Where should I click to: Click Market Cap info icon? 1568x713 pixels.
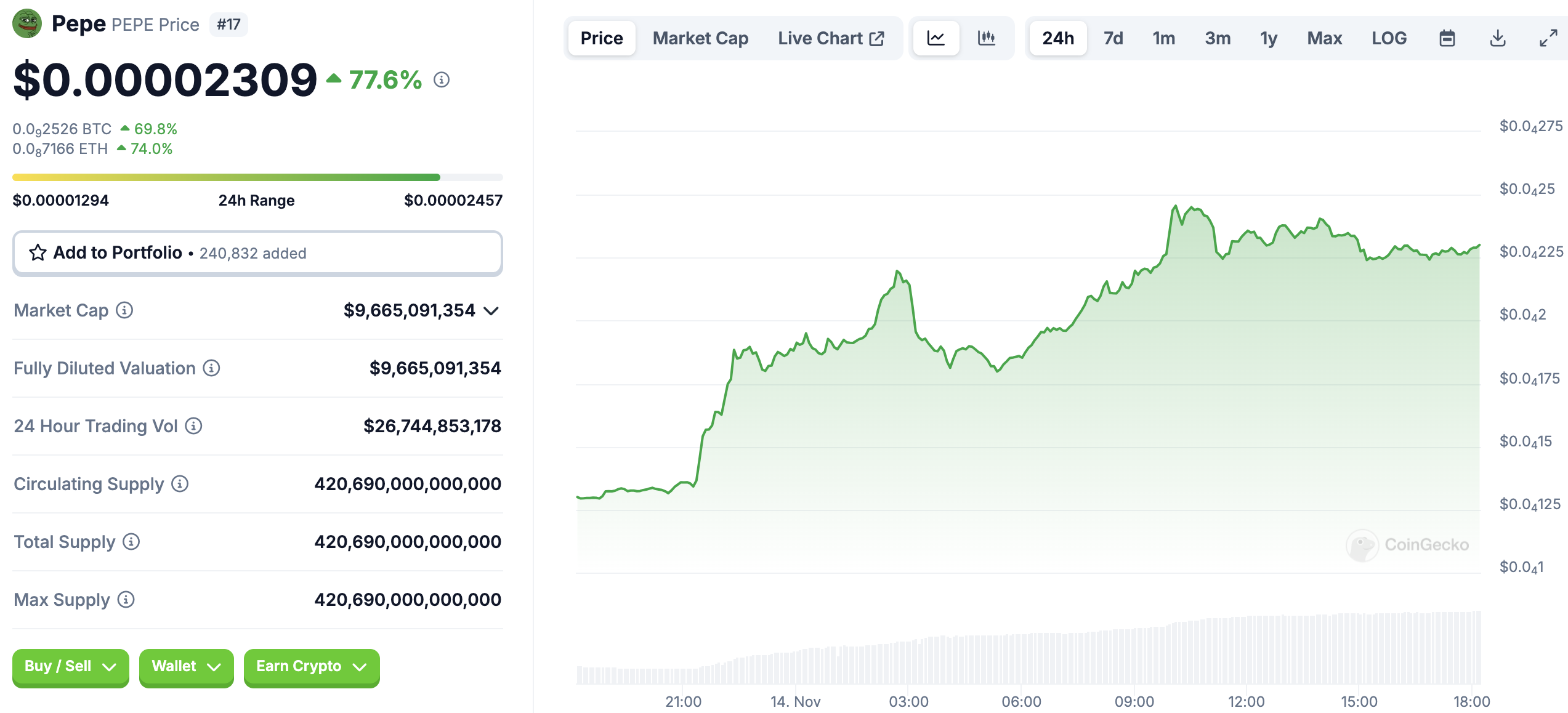tap(124, 310)
